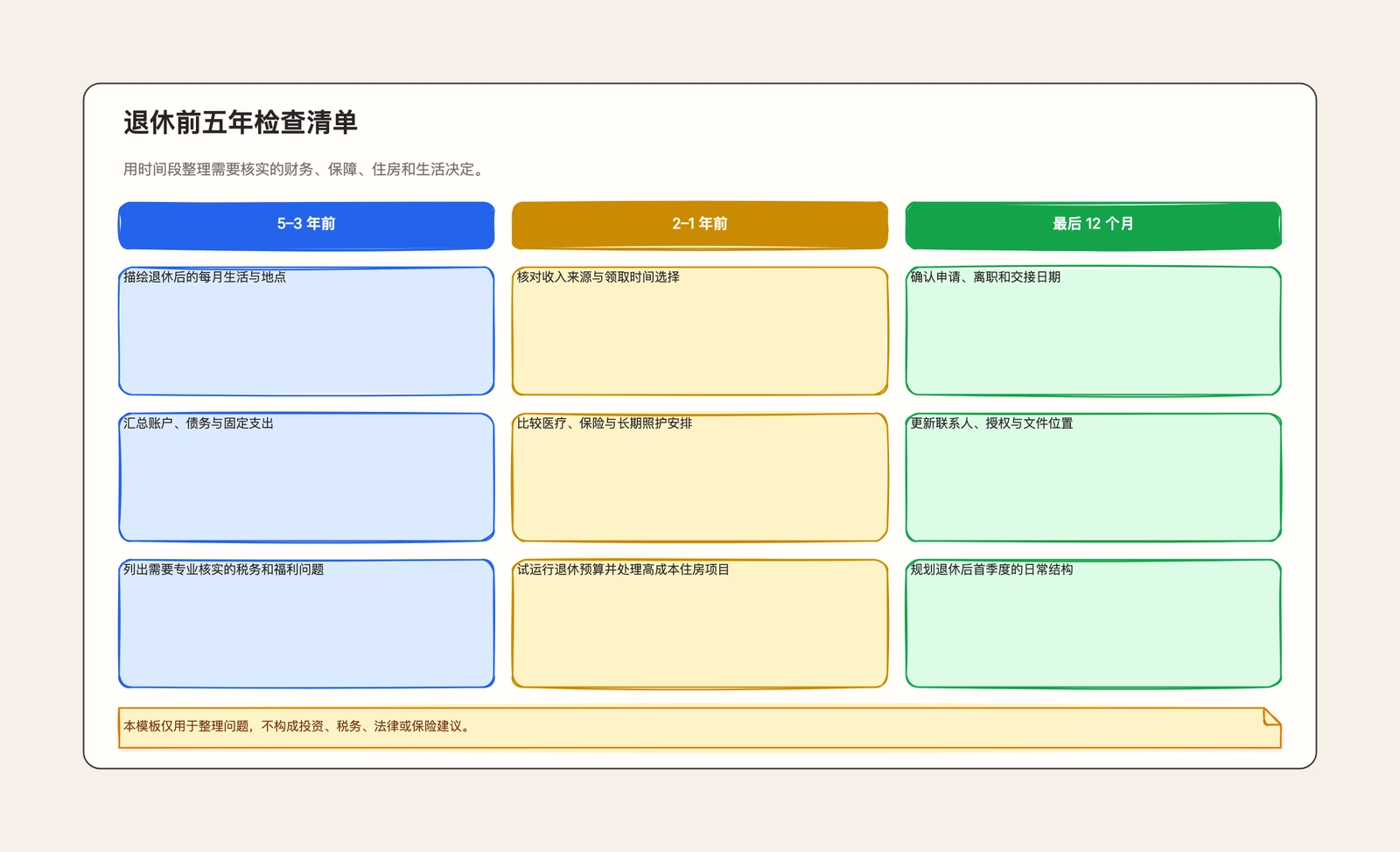Image resolution: width=1400 pixels, height=852 pixels.
Task: Select the 5–3 年前 column header
Action: [306, 225]
